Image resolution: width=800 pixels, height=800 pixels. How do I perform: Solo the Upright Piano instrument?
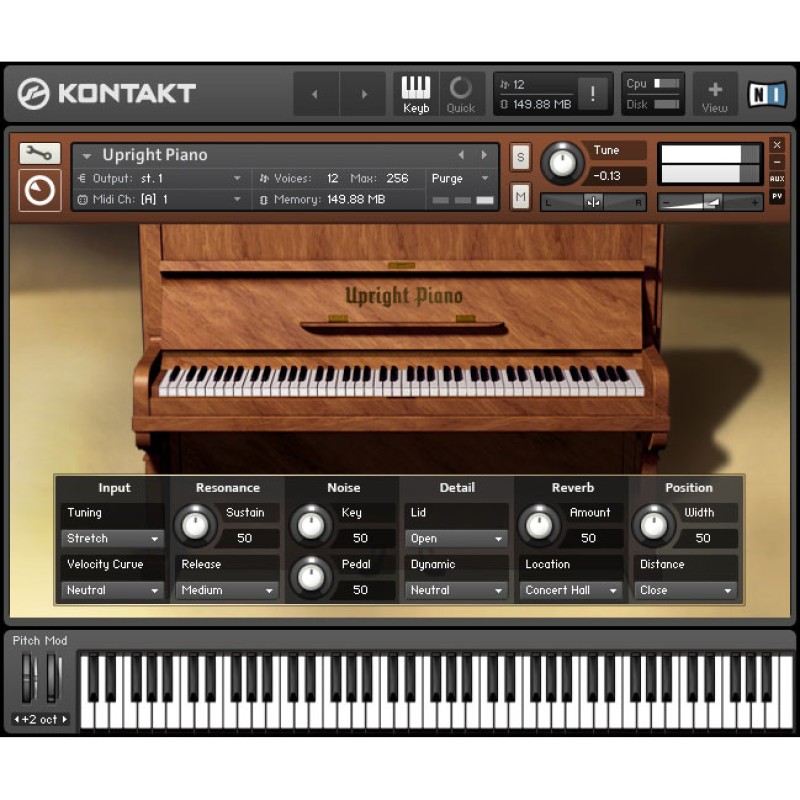tap(520, 157)
